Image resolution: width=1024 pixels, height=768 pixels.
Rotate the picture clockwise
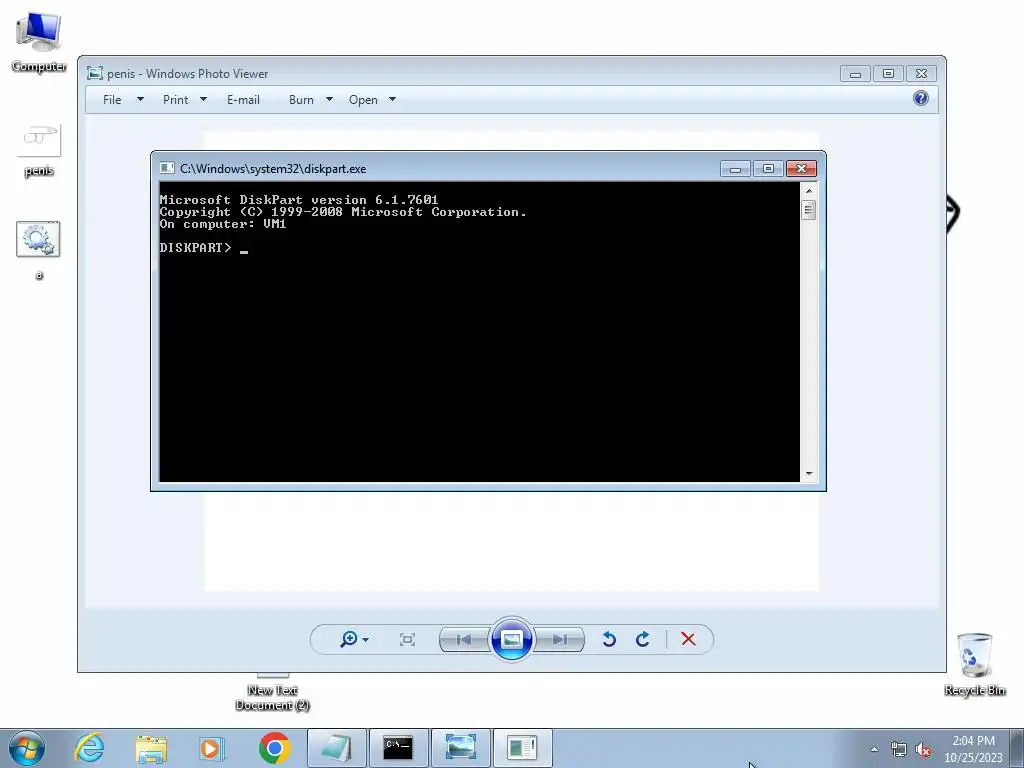click(643, 639)
